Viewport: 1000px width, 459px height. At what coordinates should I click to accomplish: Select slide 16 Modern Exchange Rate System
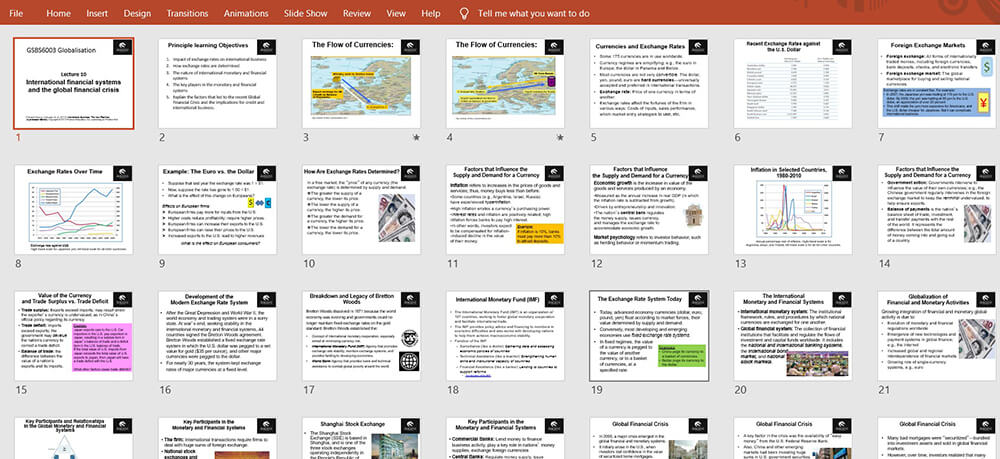click(217, 336)
